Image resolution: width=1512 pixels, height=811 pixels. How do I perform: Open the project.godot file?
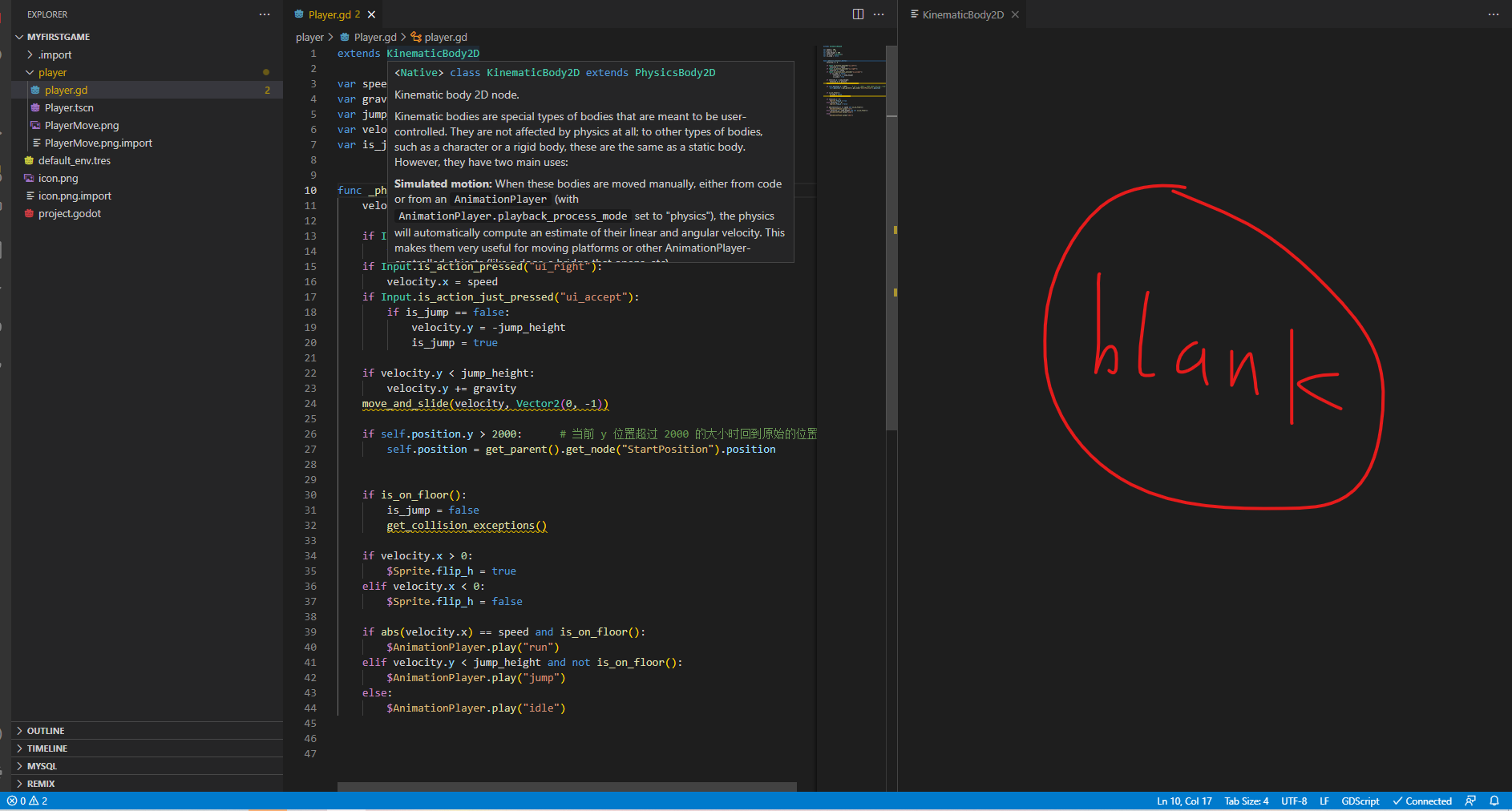pyautogui.click(x=70, y=213)
